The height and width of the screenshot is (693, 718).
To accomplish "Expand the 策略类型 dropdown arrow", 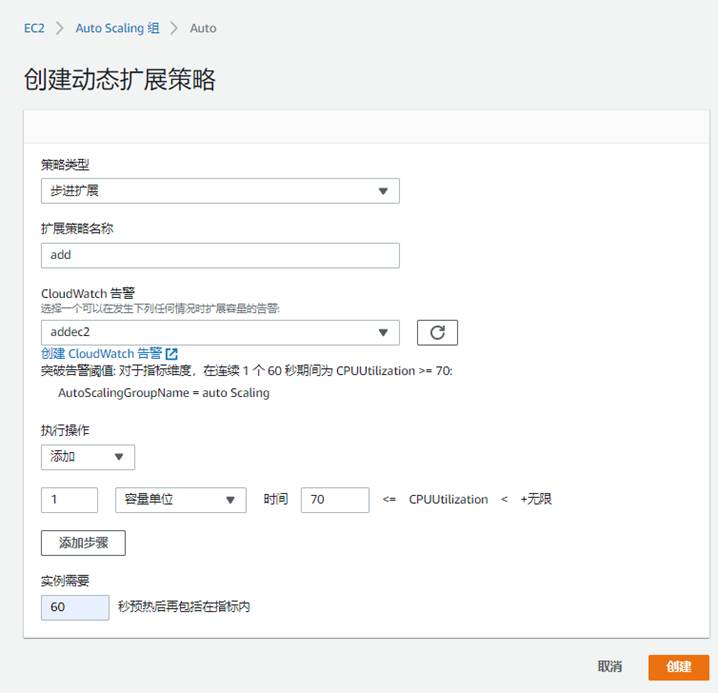I will (x=383, y=191).
